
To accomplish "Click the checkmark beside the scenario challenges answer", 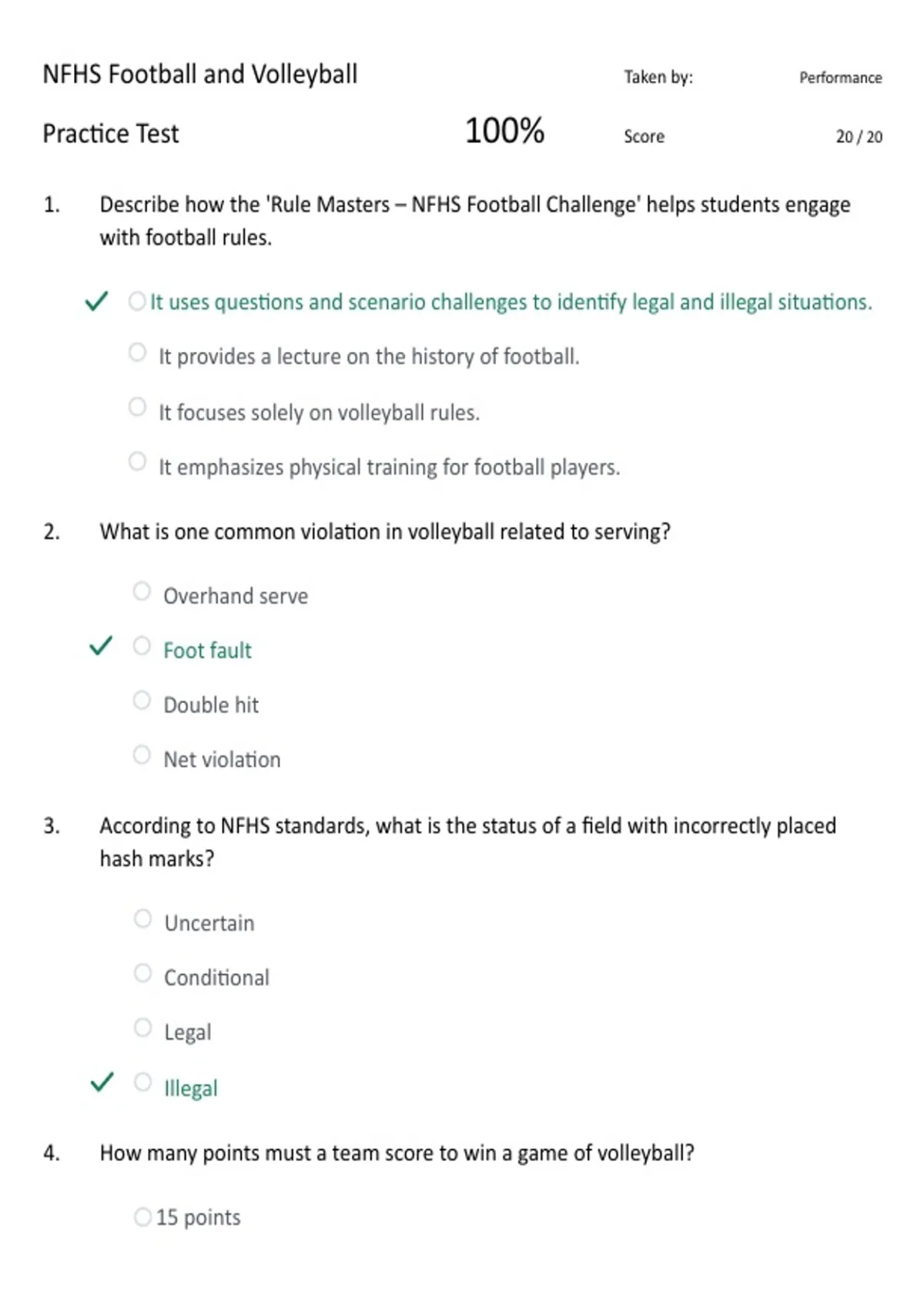I will pyautogui.click(x=96, y=301).
